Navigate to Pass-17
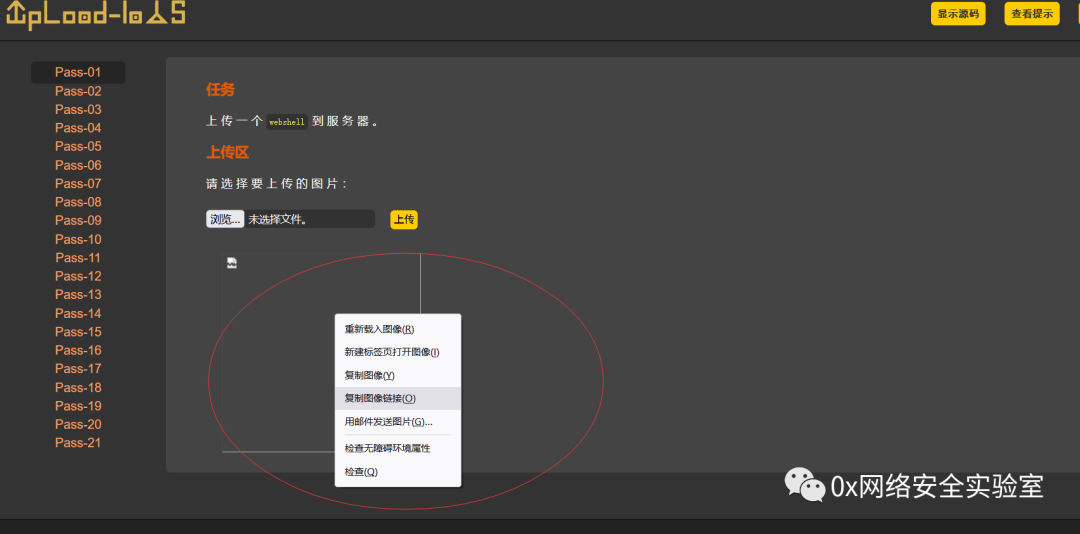The height and width of the screenshot is (534, 1080). click(78, 369)
